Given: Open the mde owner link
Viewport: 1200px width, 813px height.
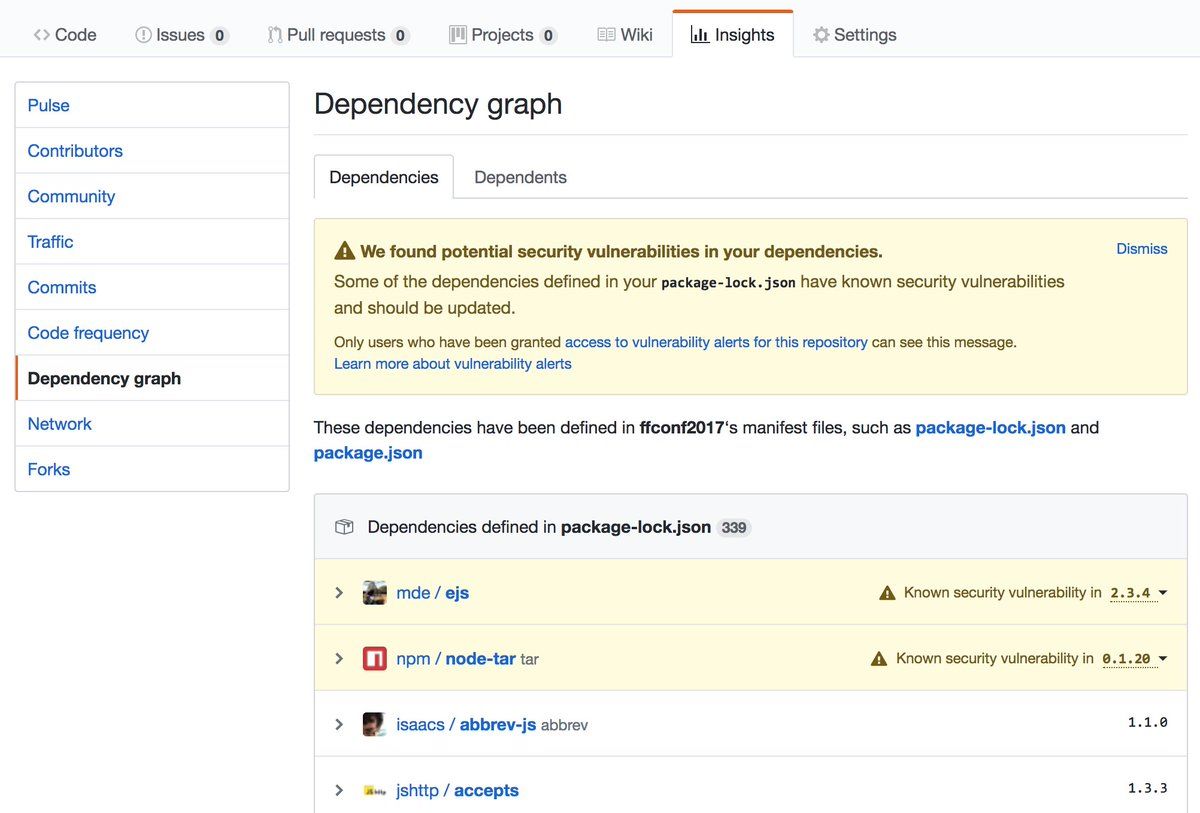Looking at the screenshot, I should click(x=413, y=592).
